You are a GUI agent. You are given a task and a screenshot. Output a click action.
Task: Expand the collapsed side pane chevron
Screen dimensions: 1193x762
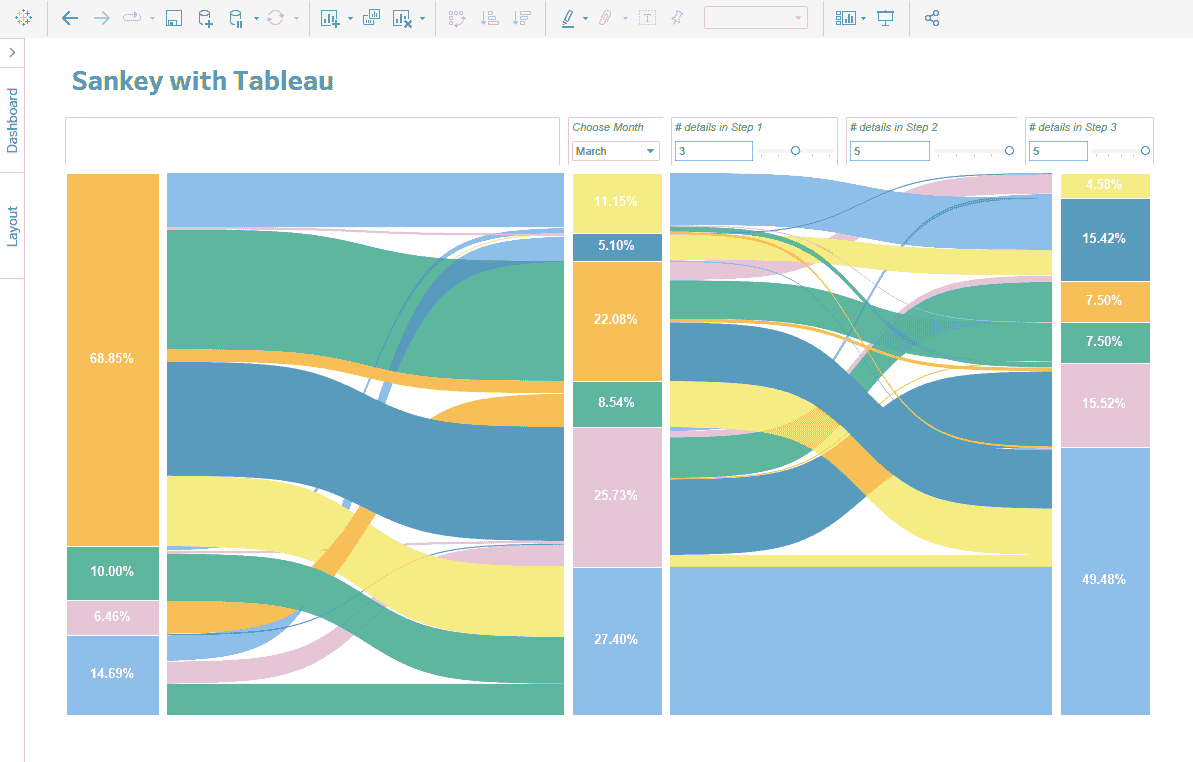(x=12, y=52)
